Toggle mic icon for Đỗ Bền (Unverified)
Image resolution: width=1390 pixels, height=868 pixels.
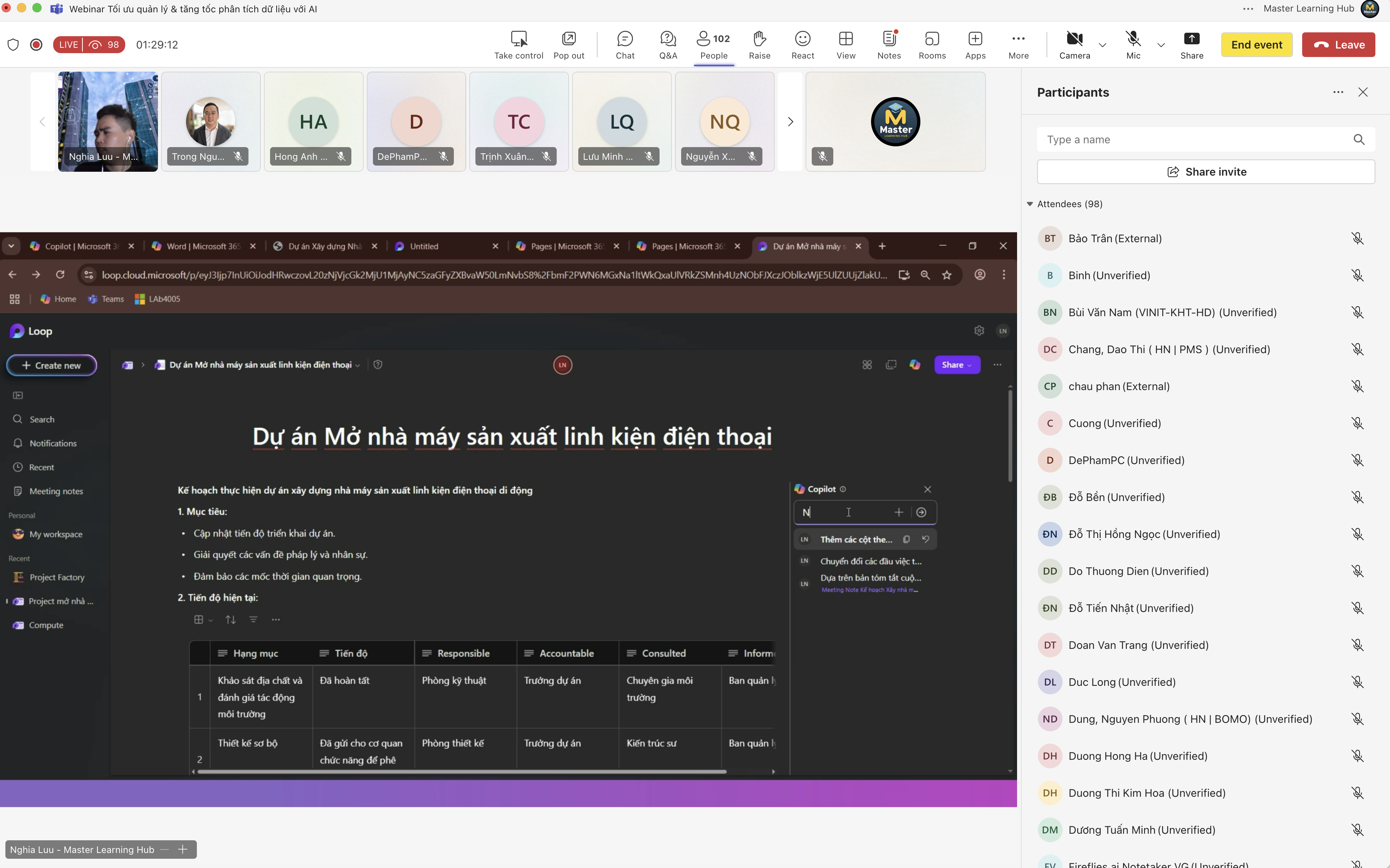click(x=1357, y=497)
